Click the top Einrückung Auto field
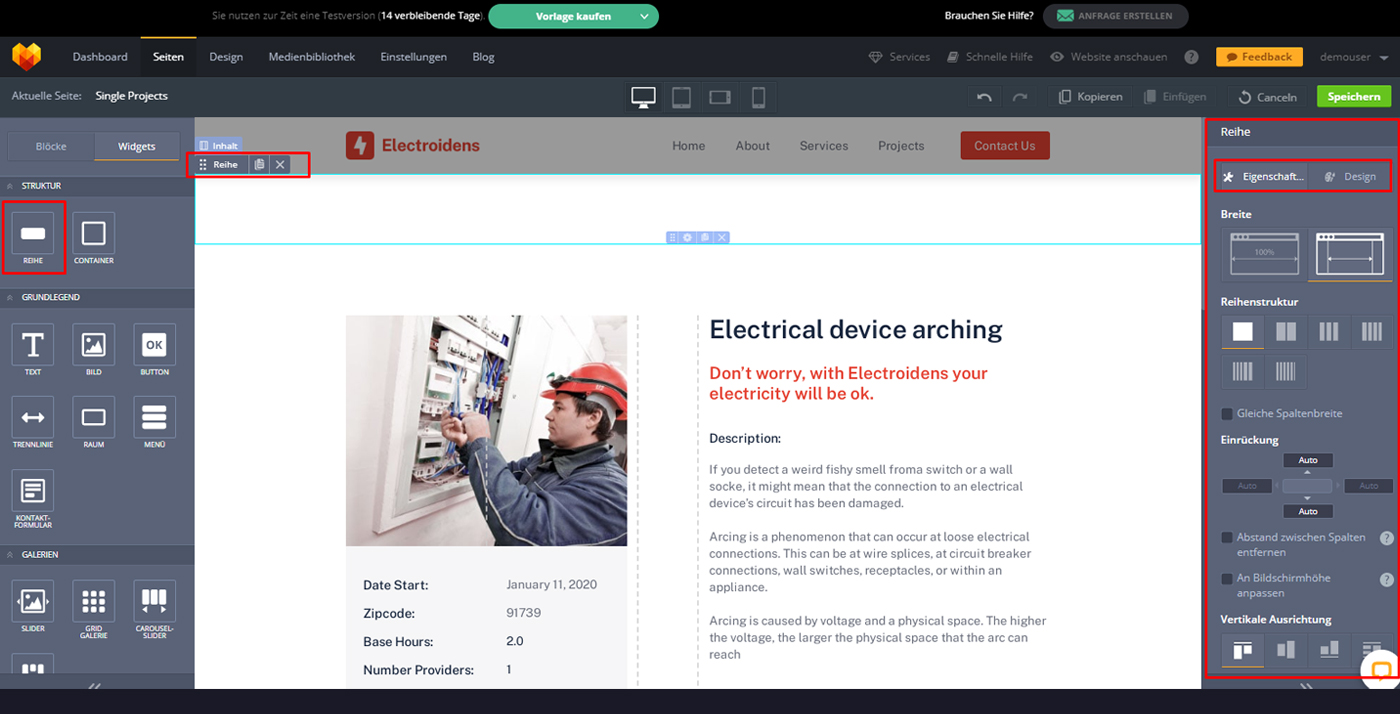The width and height of the screenshot is (1400, 714). 1307,460
